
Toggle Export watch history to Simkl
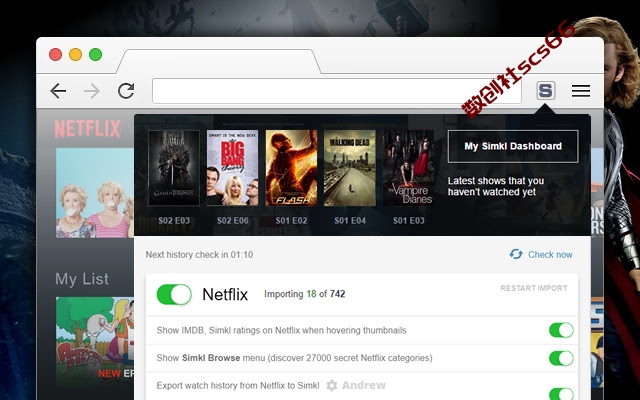pos(561,393)
